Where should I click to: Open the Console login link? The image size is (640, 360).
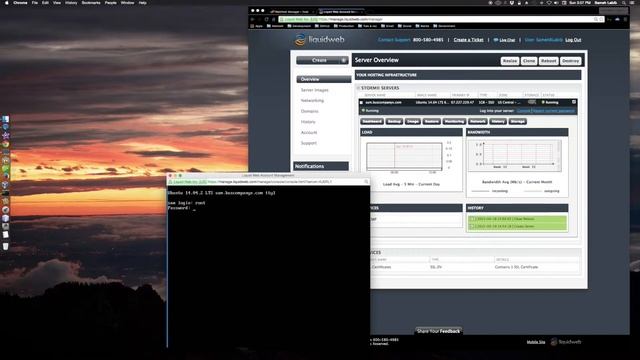523,111
